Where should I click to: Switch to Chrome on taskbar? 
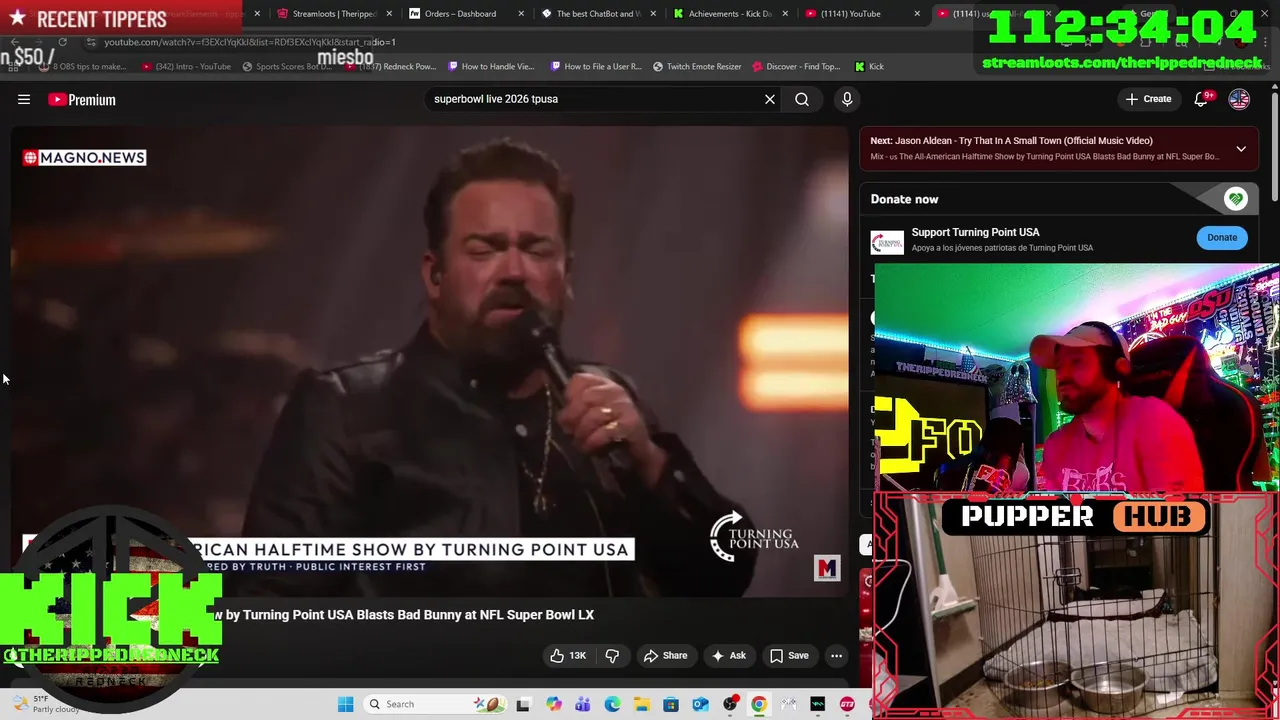[x=759, y=704]
